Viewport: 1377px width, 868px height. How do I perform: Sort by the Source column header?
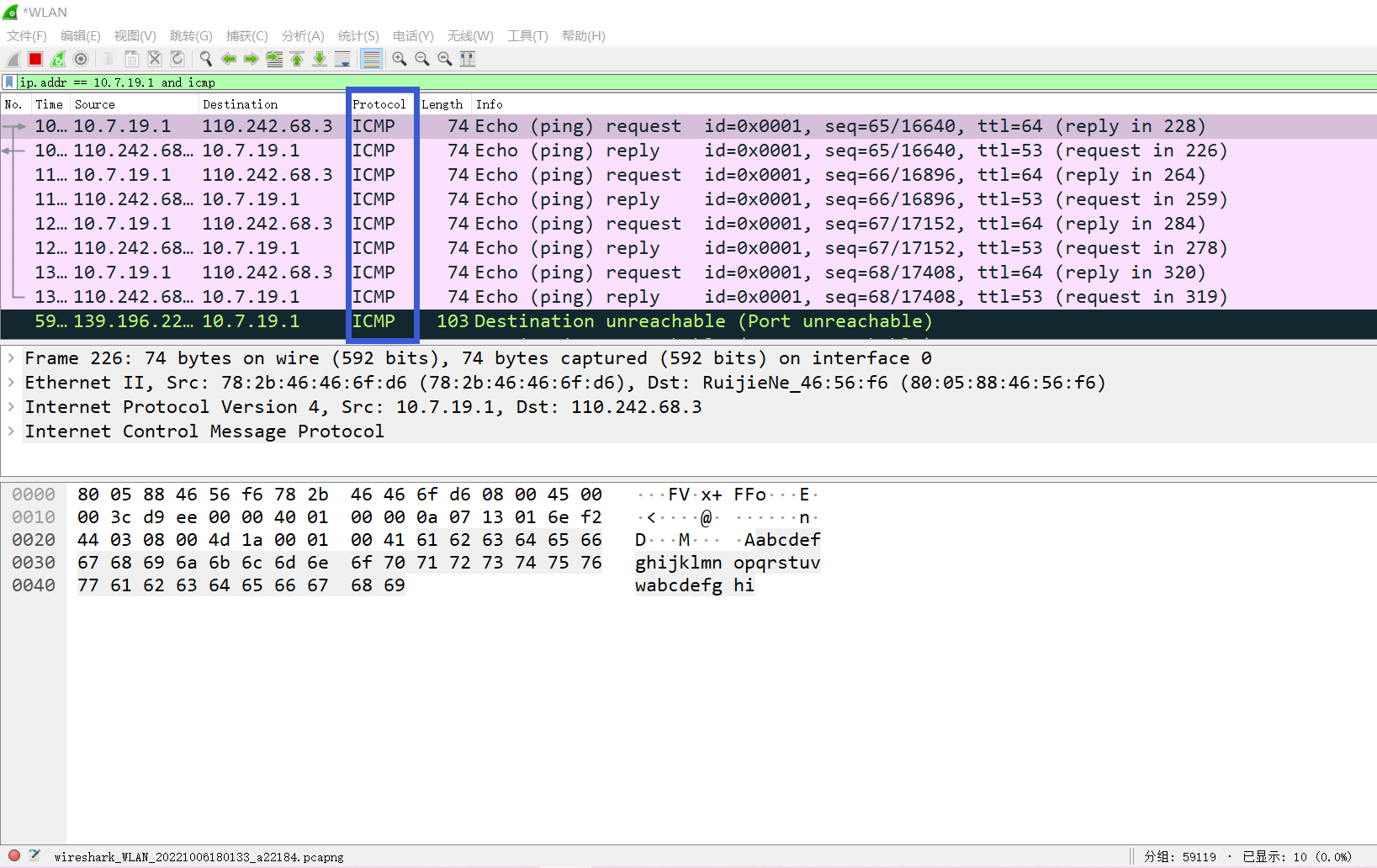pos(135,104)
